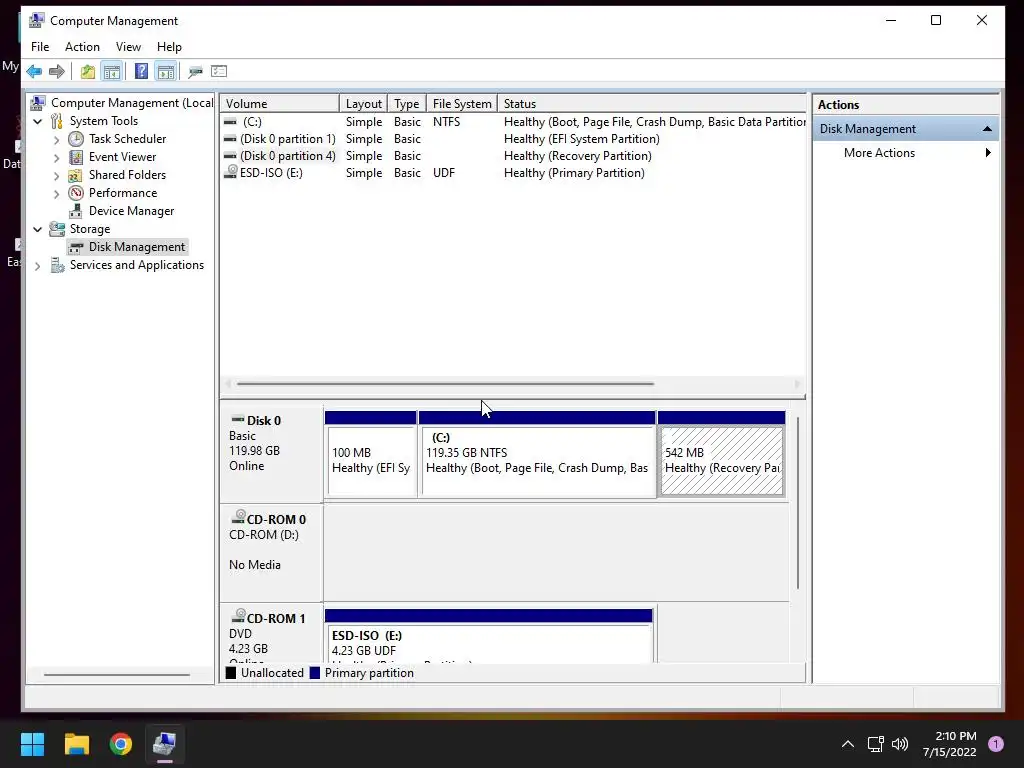Select the ESD-ISO (E:) 4.23 GB block

(x=488, y=637)
